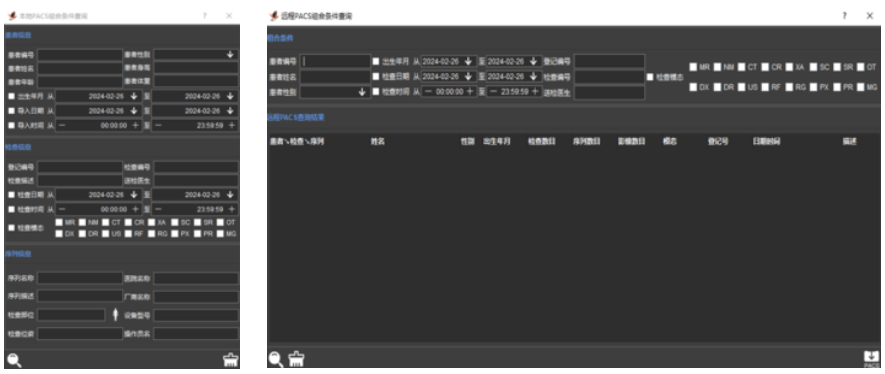
Task: Click the help question mark in local PACS window
Action: [205, 16]
